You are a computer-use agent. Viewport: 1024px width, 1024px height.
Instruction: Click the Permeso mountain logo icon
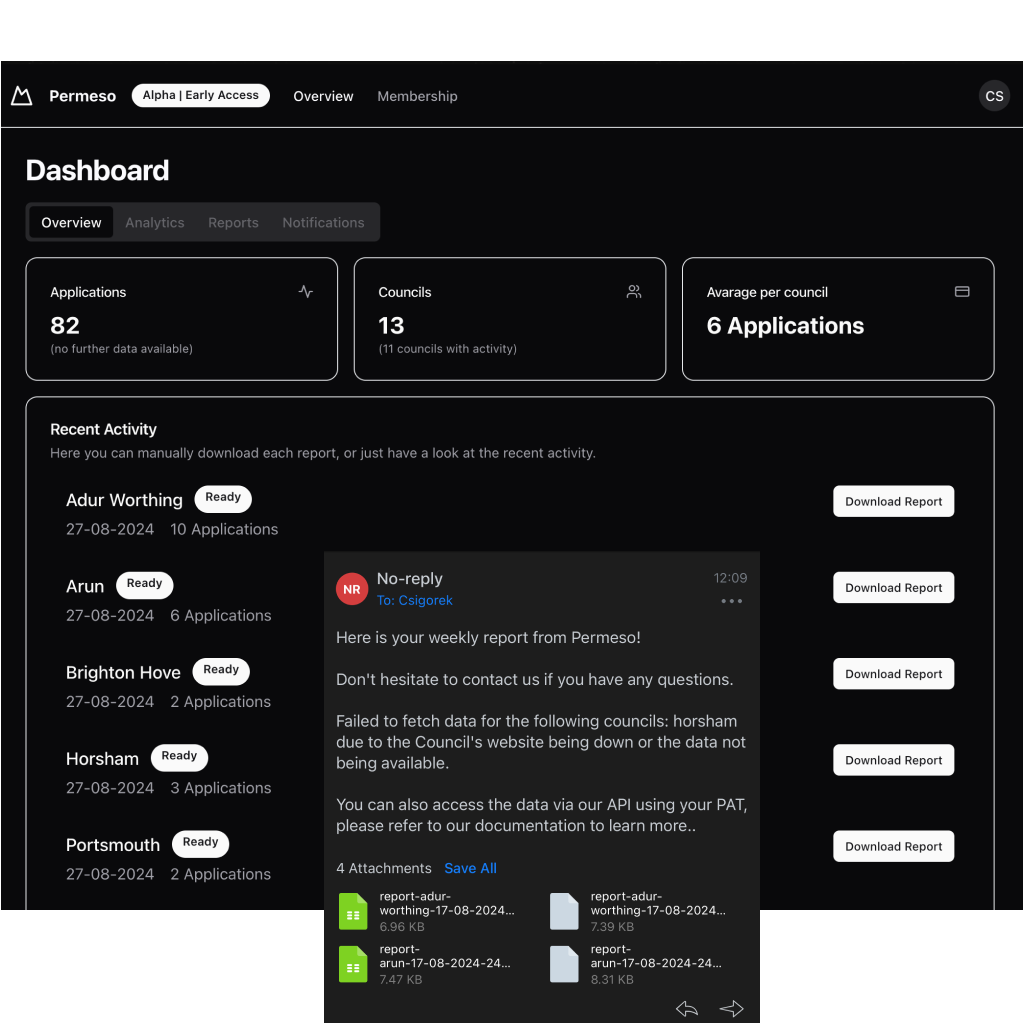pos(21,96)
